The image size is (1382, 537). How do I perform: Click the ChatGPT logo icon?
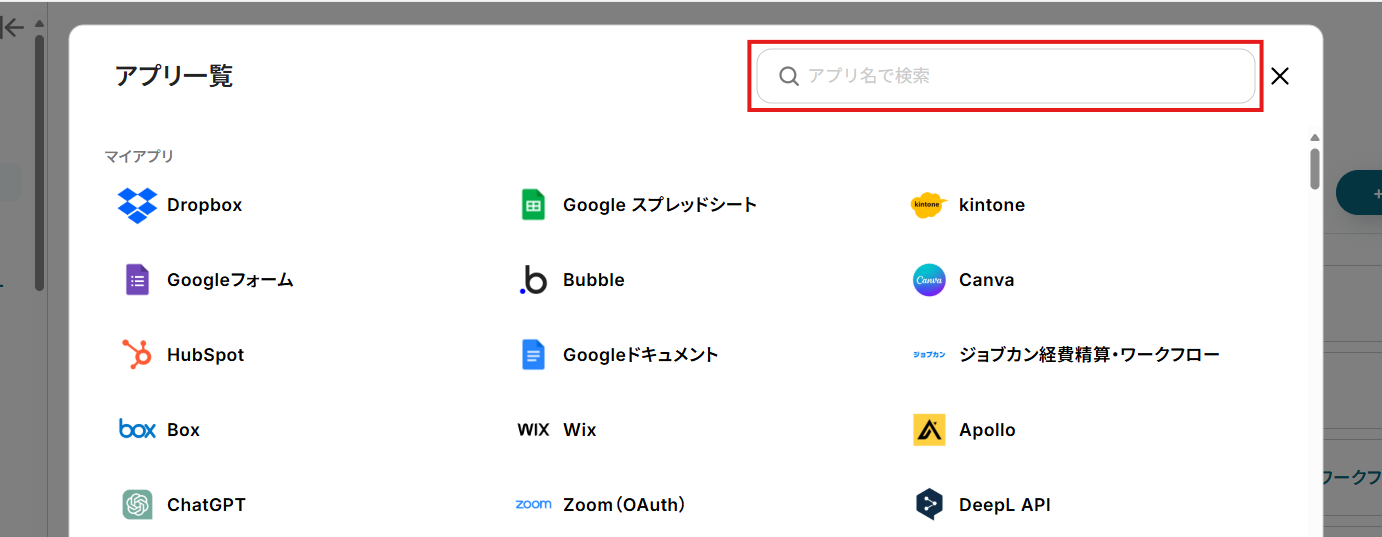[137, 505]
